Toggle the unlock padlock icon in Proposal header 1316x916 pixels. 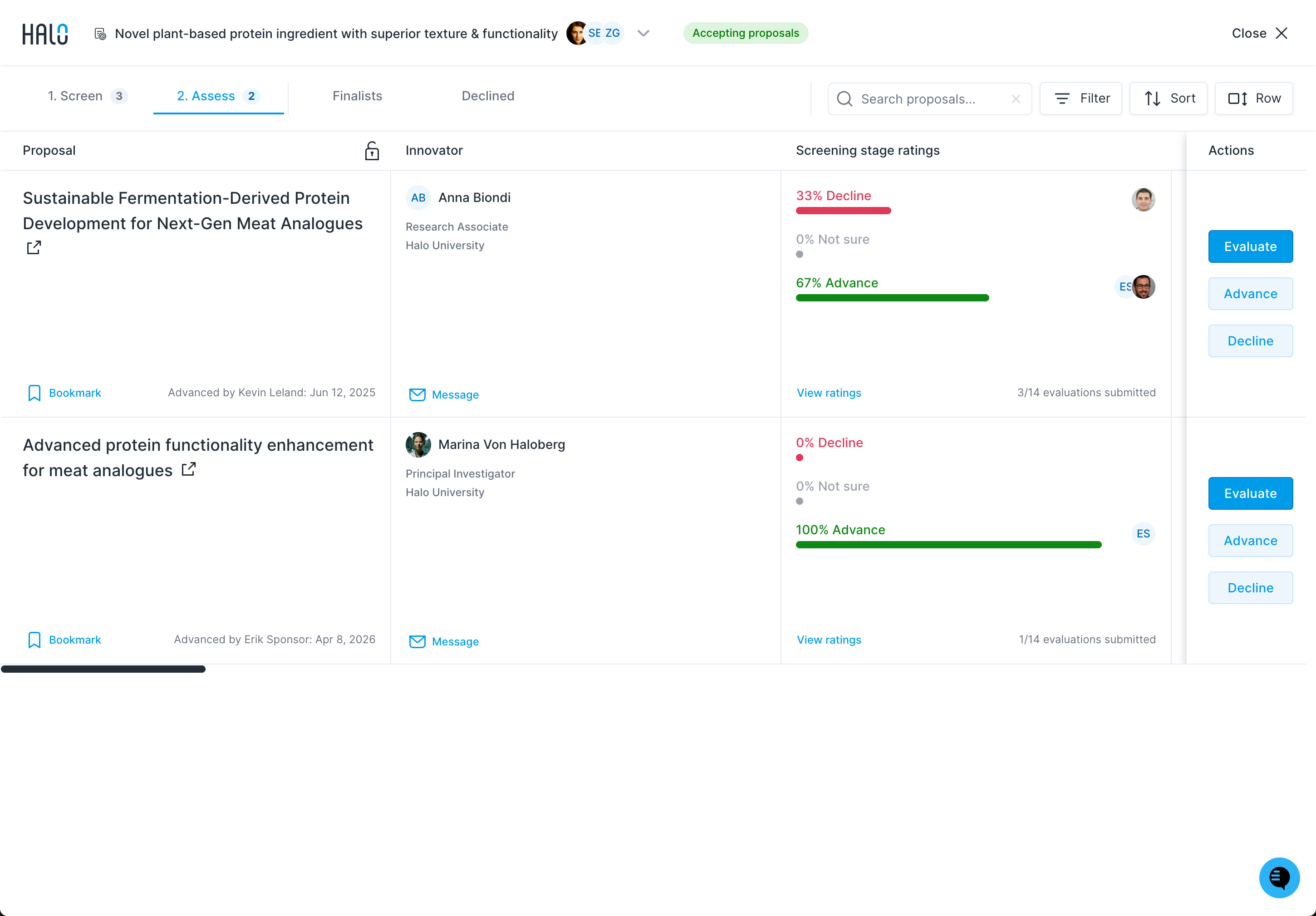(371, 151)
